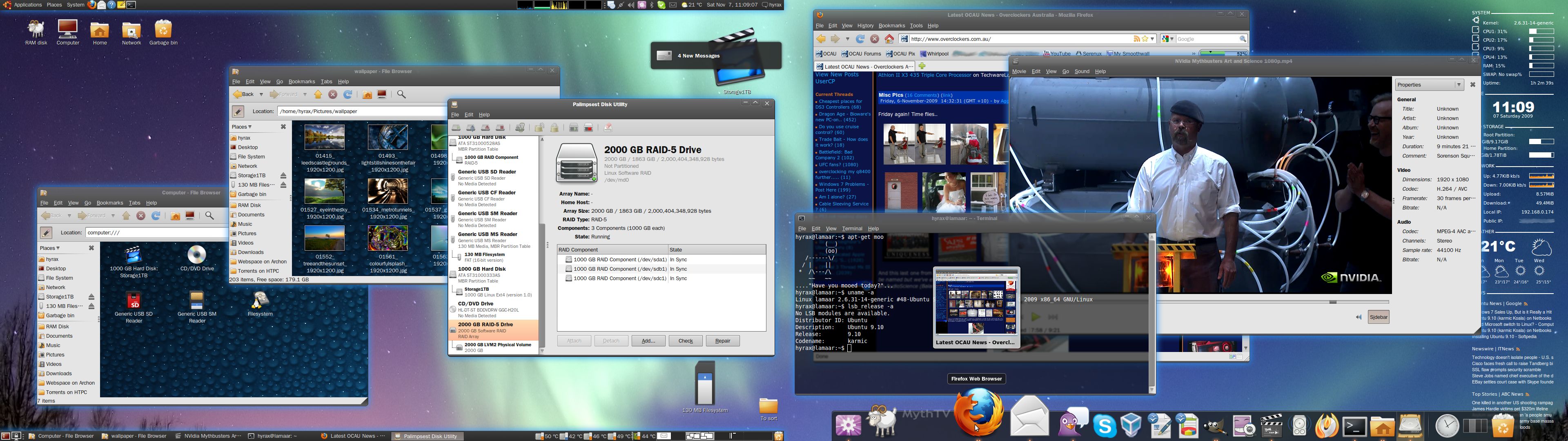
Task: Click the RSS feed icon in Firefox address bar
Action: click(x=1136, y=39)
